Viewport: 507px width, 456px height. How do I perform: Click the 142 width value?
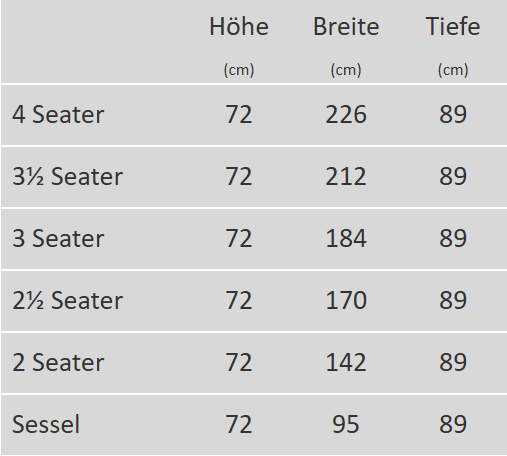346,362
